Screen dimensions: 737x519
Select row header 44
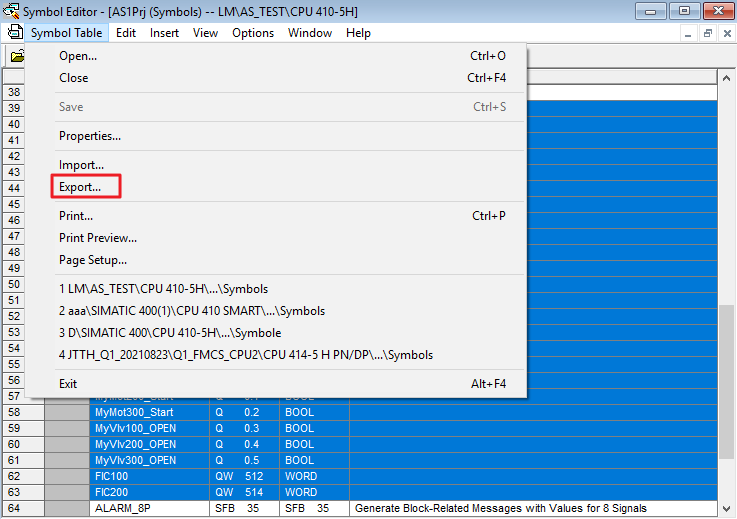pyautogui.click(x=14, y=188)
